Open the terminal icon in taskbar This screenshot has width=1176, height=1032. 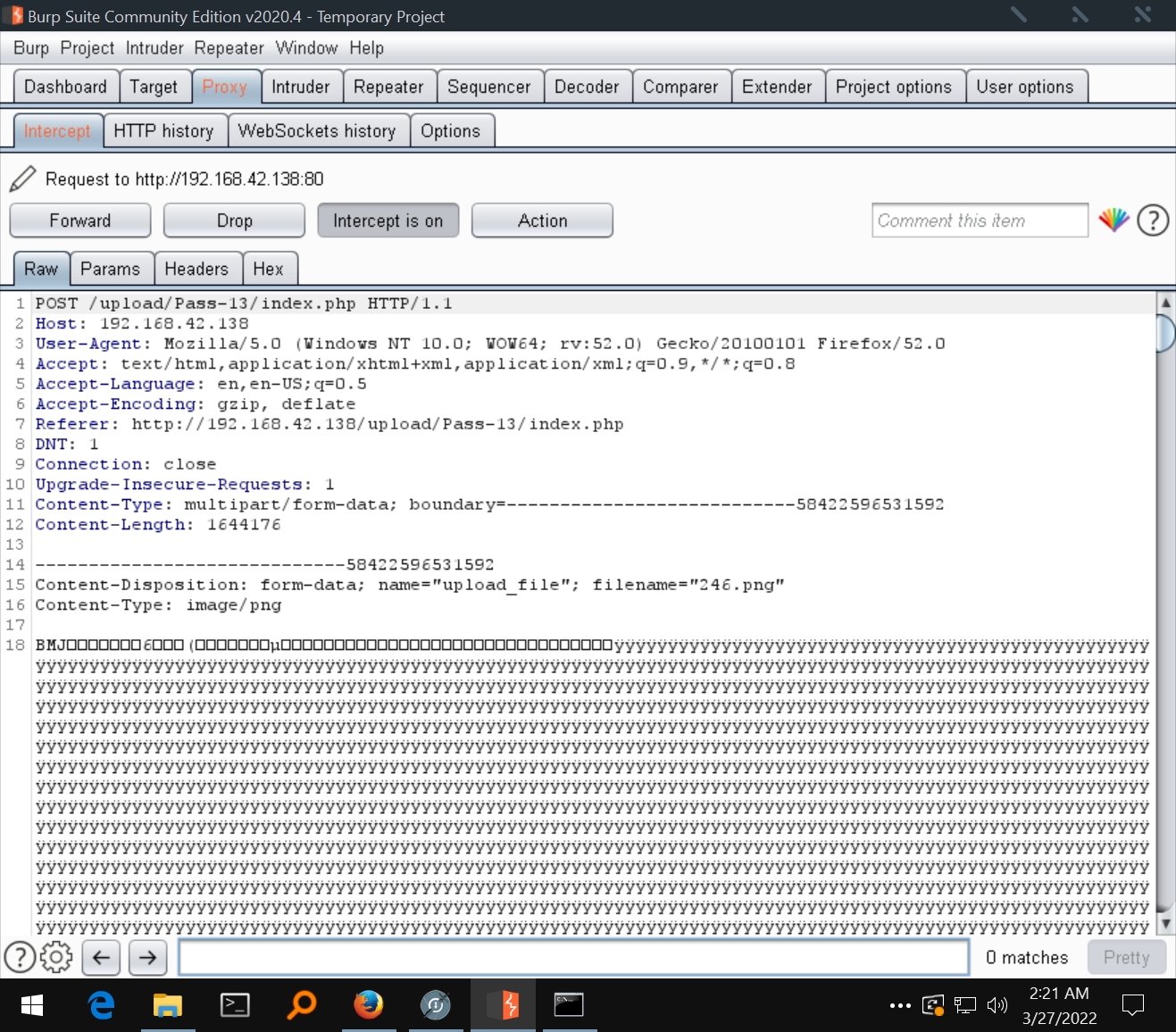pyautogui.click(x=235, y=1005)
